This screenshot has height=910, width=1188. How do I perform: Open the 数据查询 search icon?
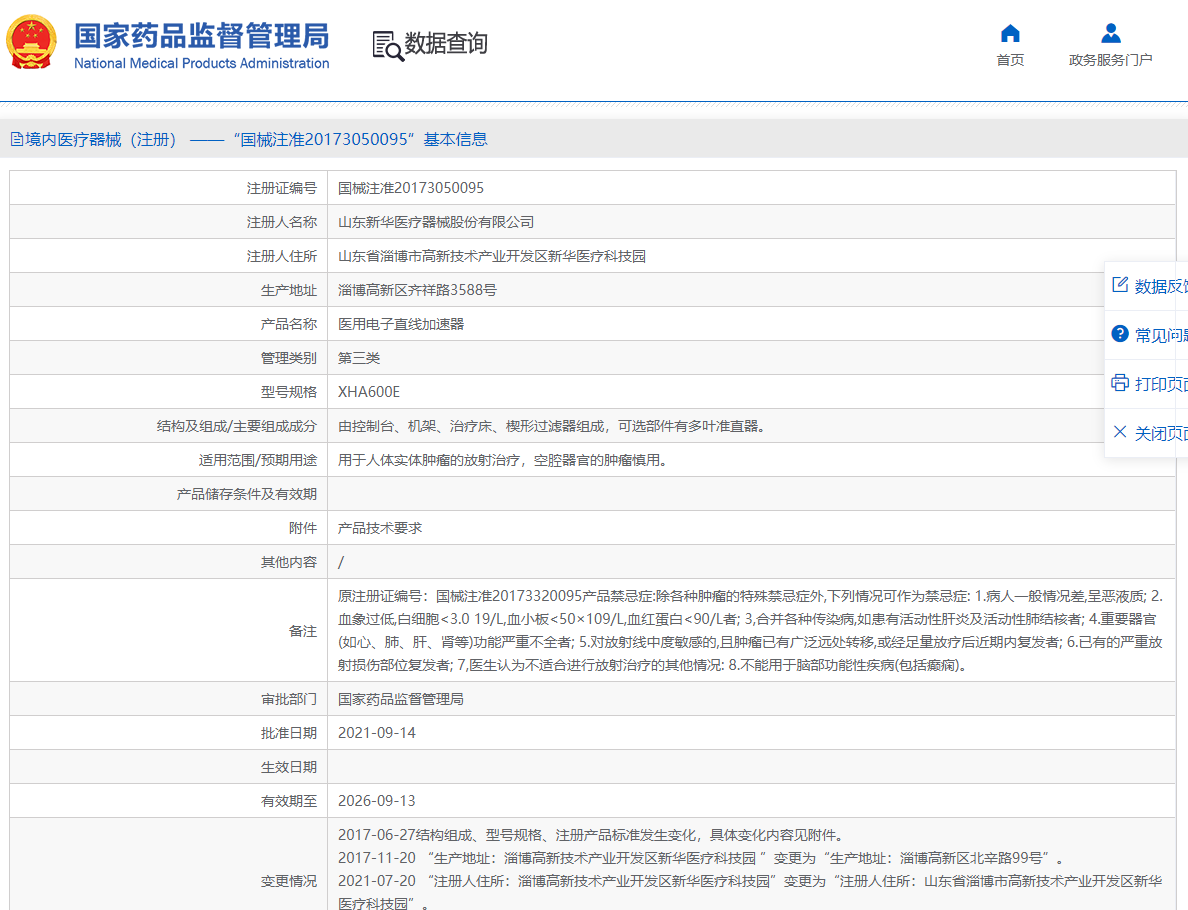tap(388, 45)
